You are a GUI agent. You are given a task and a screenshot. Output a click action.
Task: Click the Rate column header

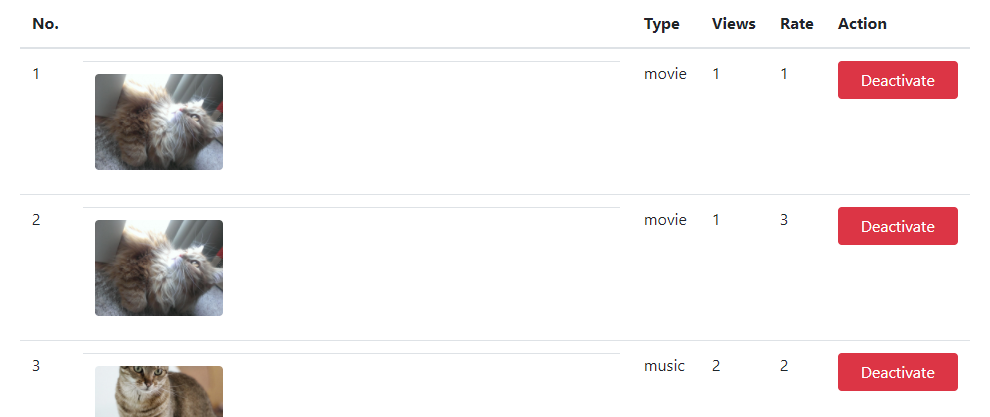(x=797, y=24)
